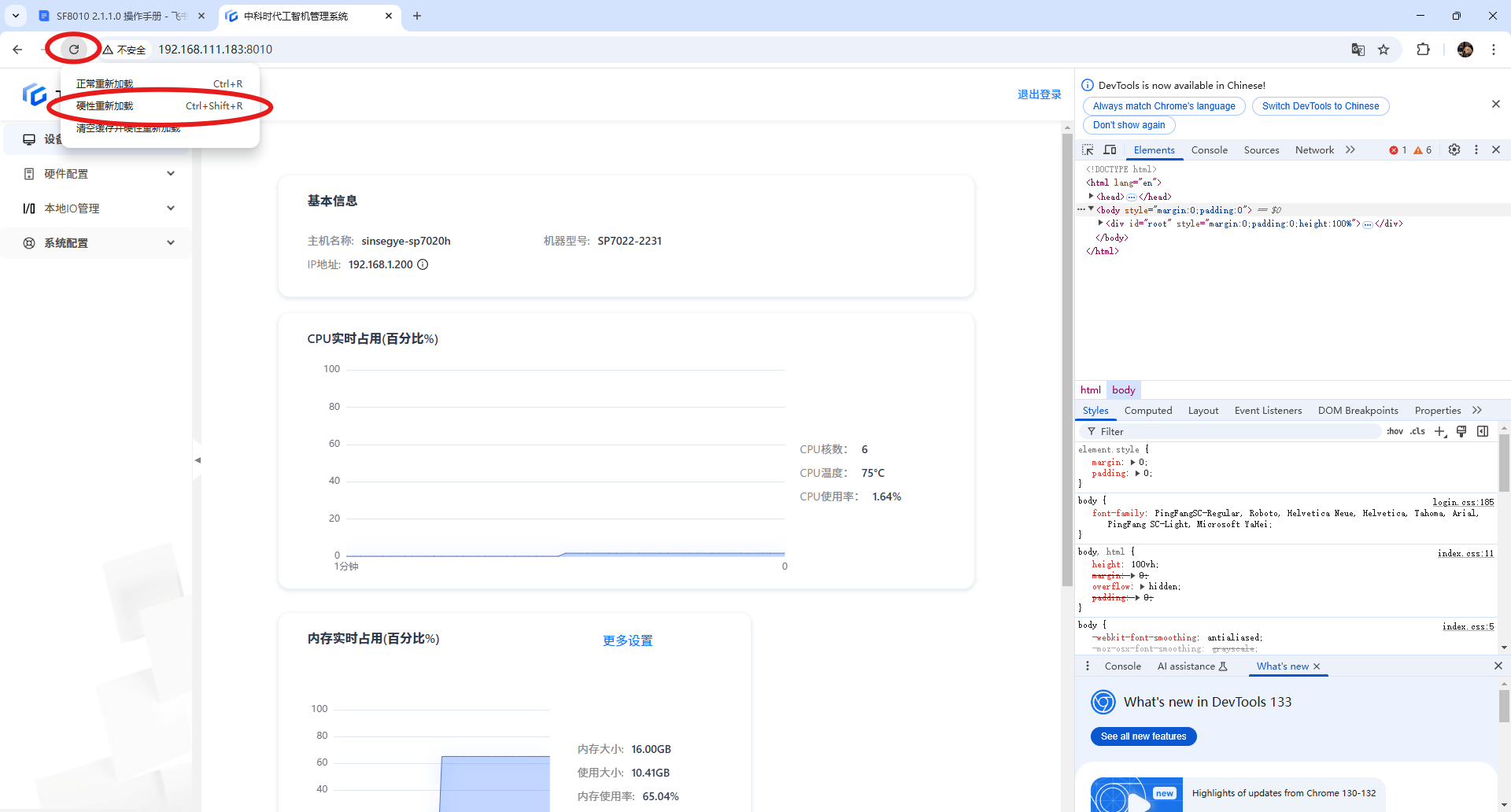Screen dimensions: 1511x812
Task: Toggle the .cls element classes panel
Action: pyautogui.click(x=1417, y=431)
